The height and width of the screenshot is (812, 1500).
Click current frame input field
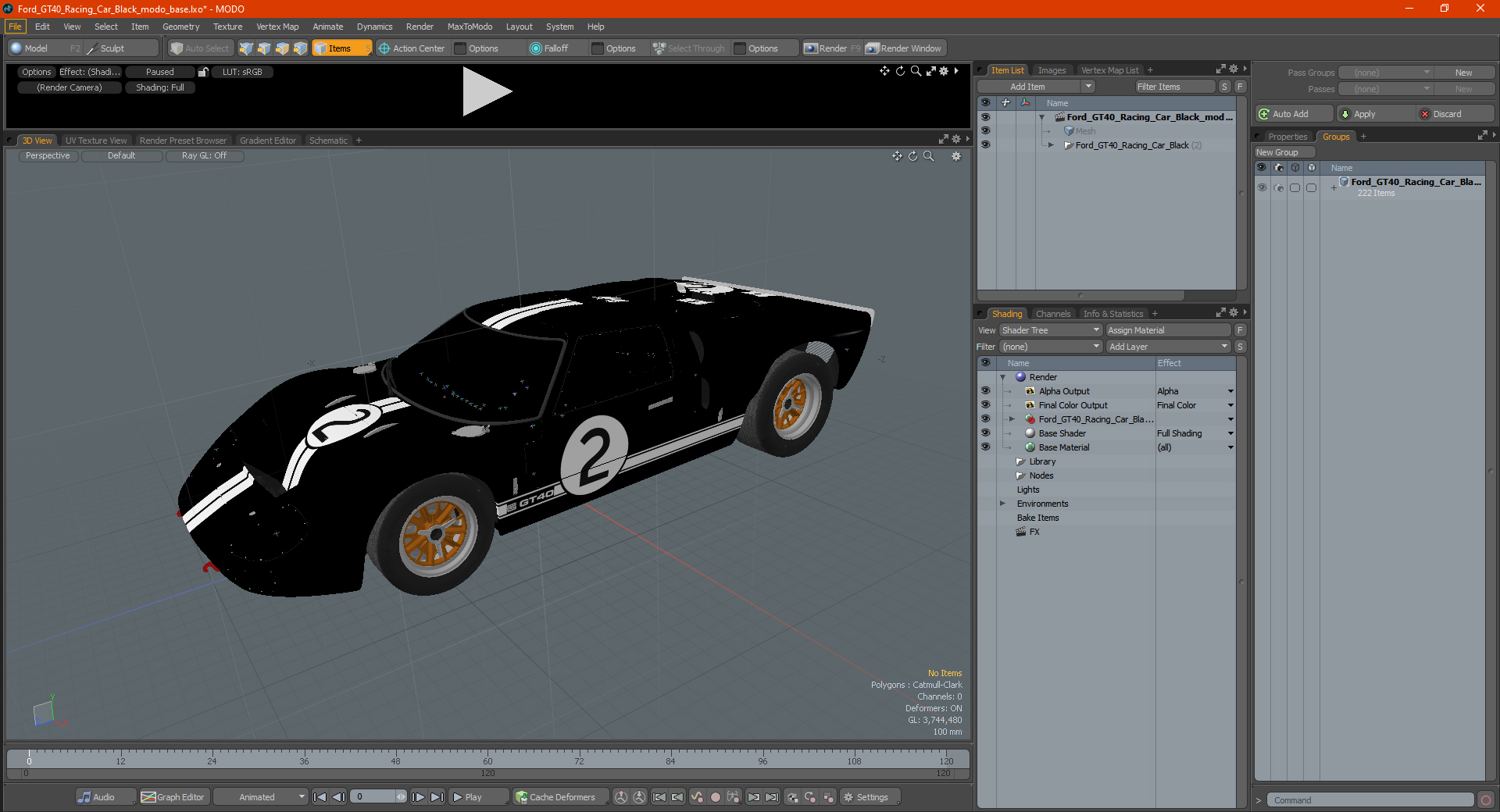[373, 797]
